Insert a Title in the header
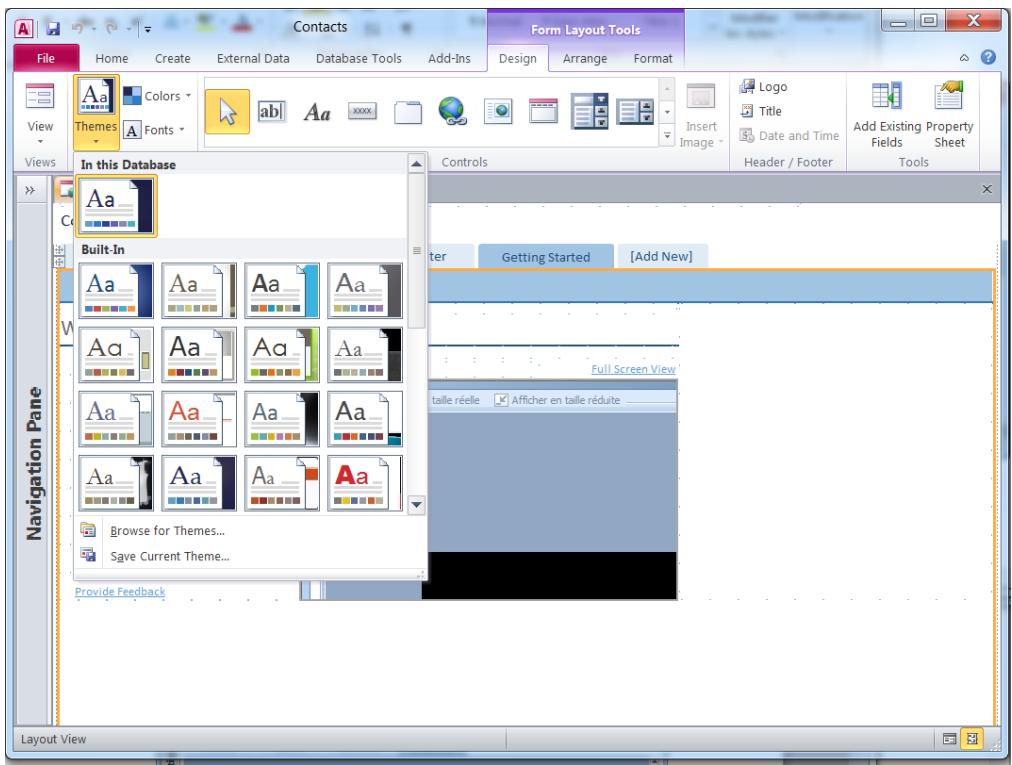 (x=761, y=111)
